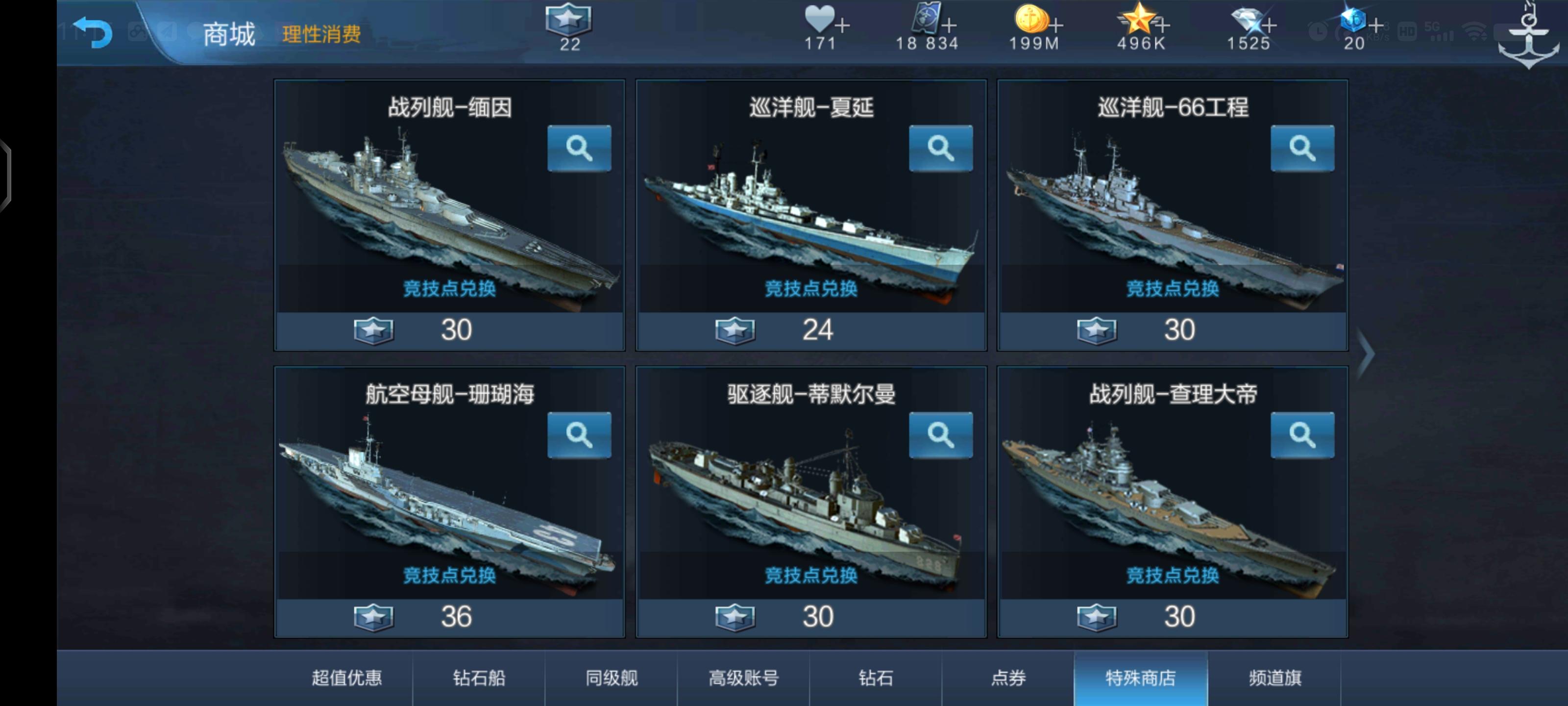Switch to 超值优惠 tab
Viewport: 1568px width, 706px height.
(x=346, y=678)
